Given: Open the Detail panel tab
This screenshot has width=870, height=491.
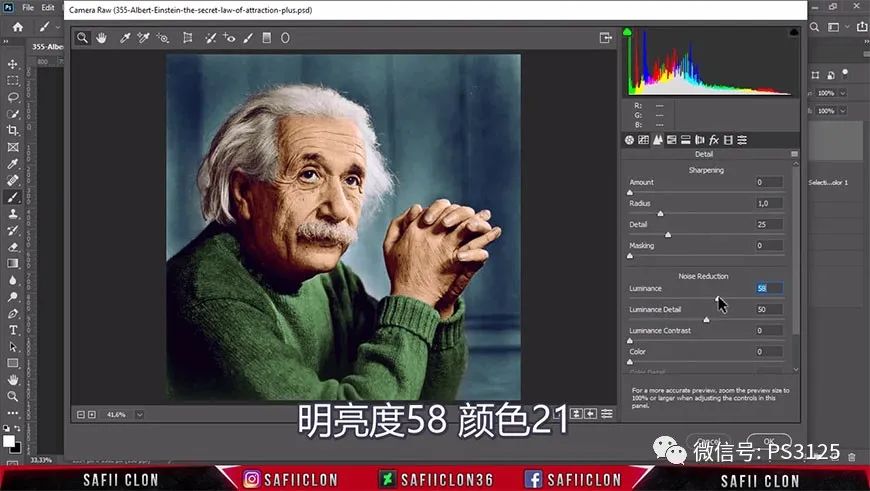Looking at the screenshot, I should click(657, 140).
